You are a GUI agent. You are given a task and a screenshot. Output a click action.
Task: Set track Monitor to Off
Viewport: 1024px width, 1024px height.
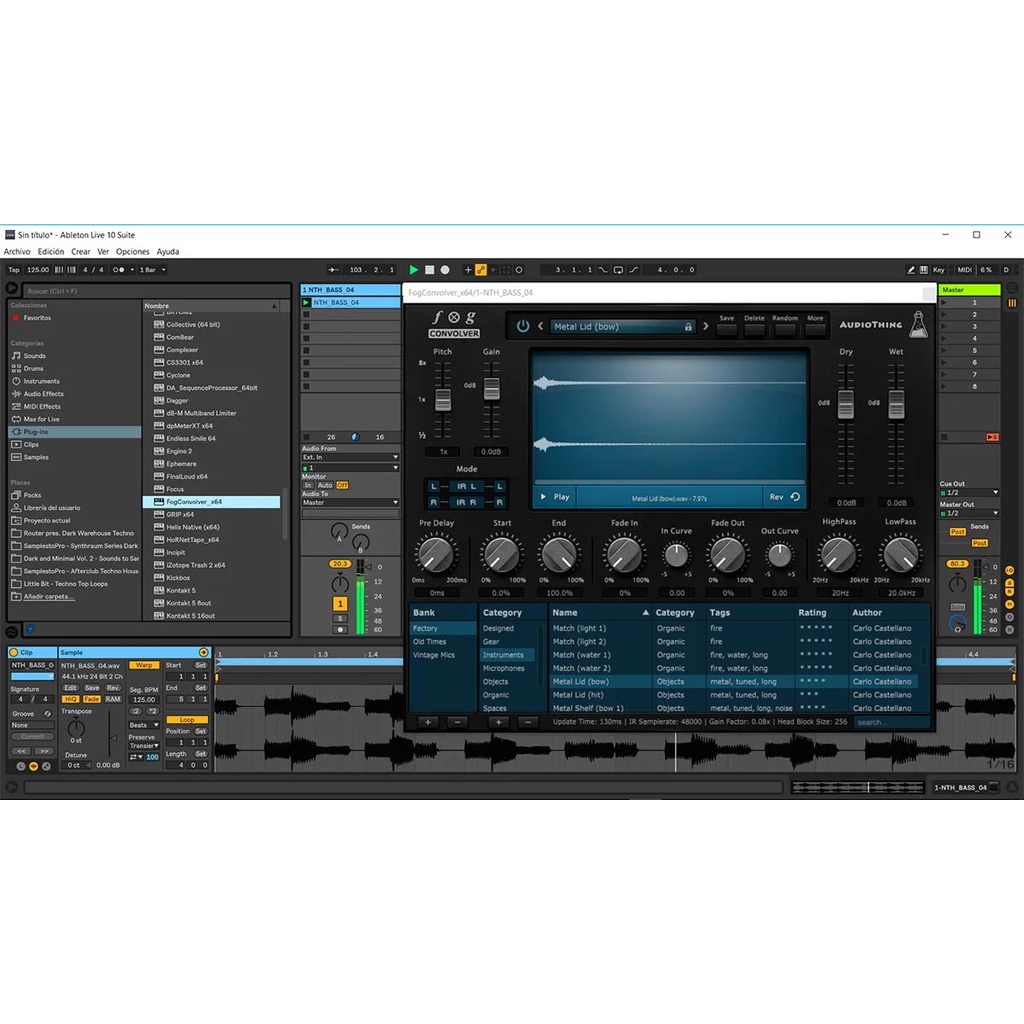[342, 485]
